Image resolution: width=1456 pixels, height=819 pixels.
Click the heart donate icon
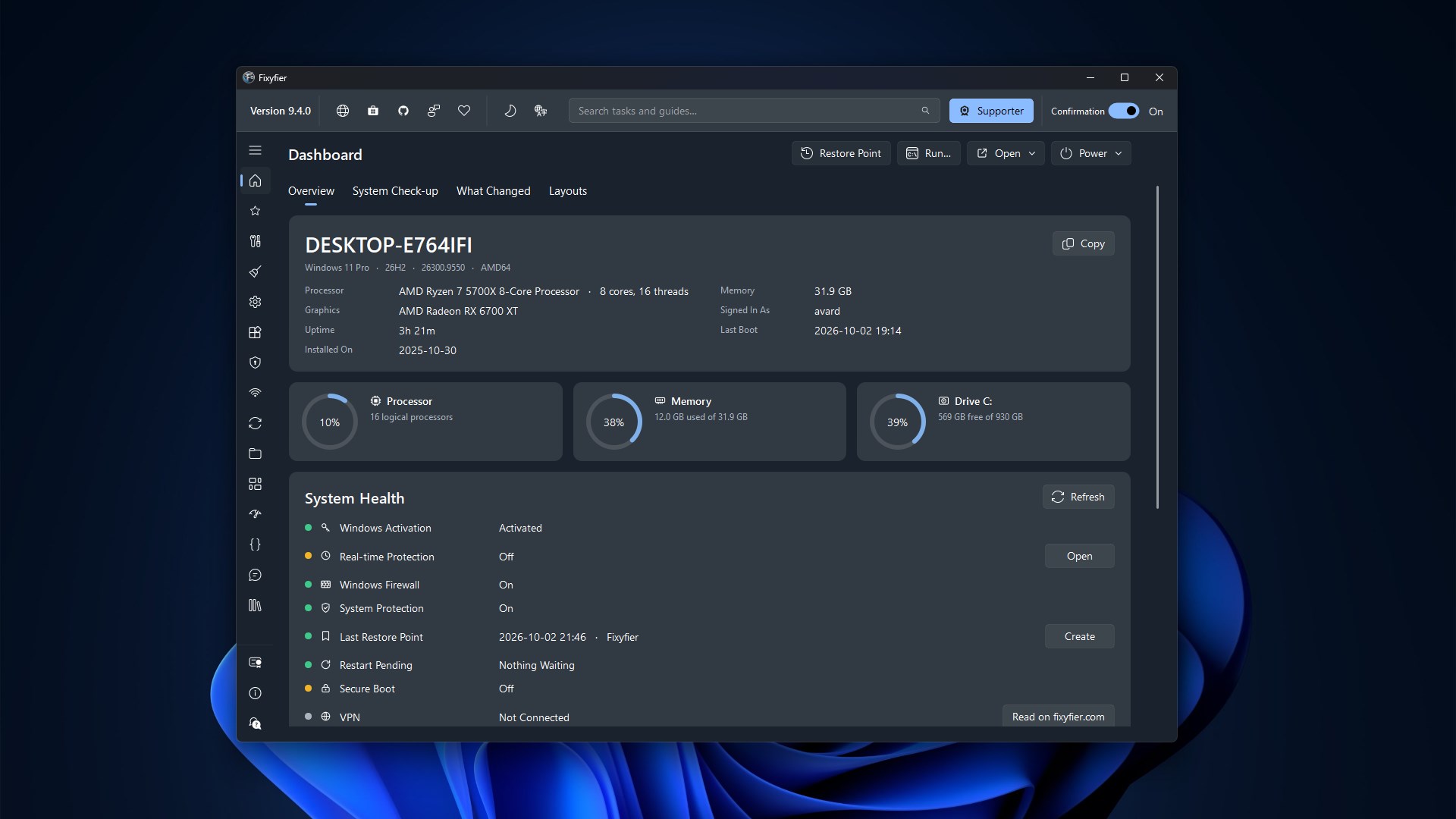coord(464,111)
